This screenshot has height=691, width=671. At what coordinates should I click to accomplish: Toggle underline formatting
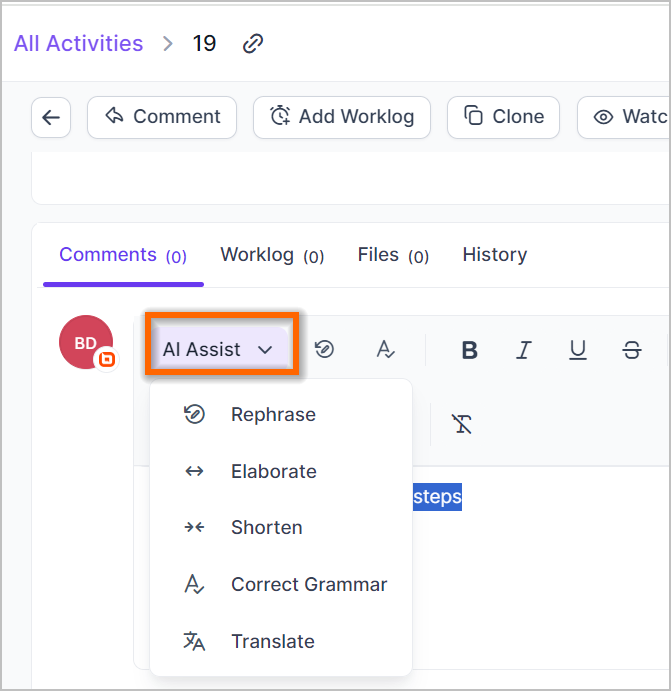click(578, 350)
